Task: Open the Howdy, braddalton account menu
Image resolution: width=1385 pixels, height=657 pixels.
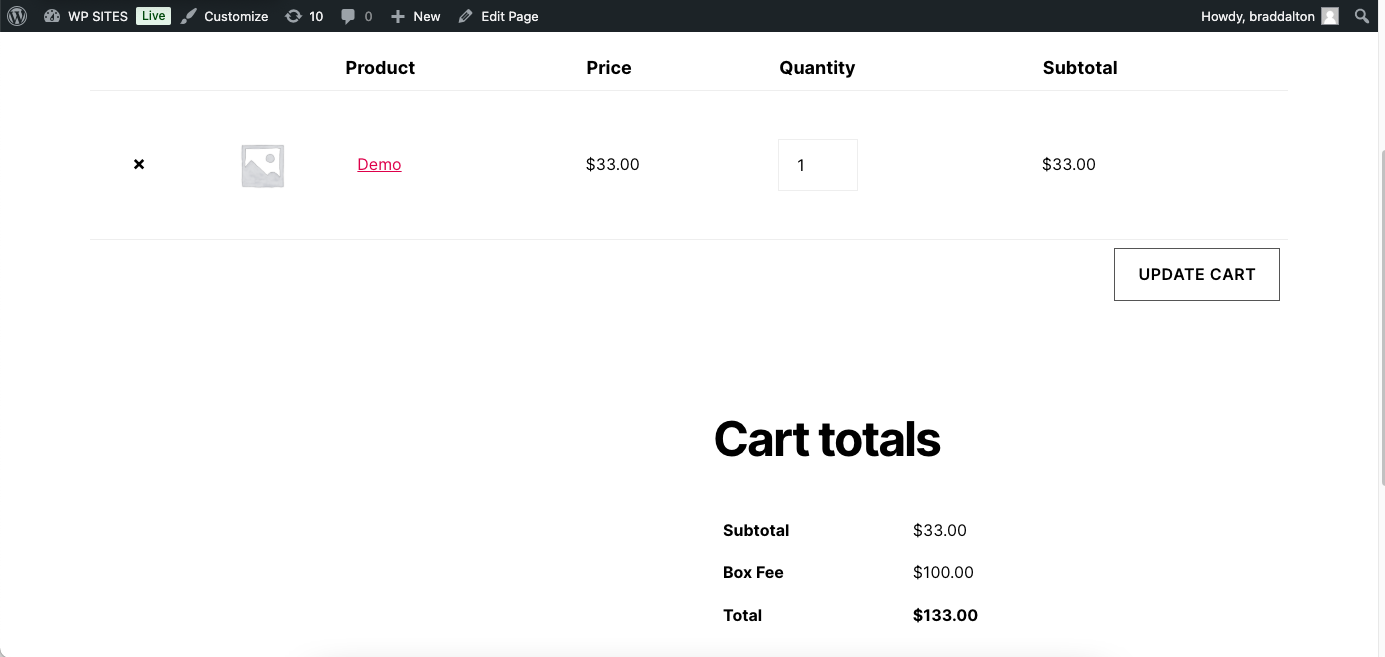Action: point(1257,16)
